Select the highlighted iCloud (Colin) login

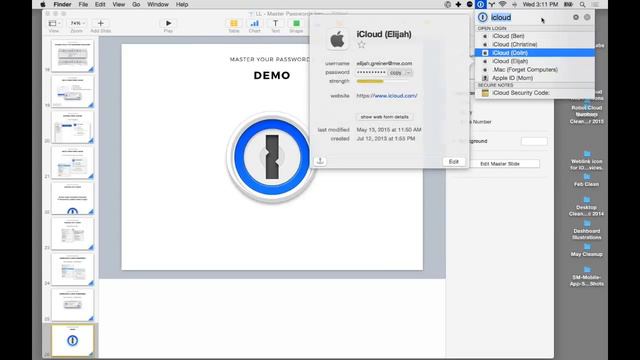[x=535, y=53]
